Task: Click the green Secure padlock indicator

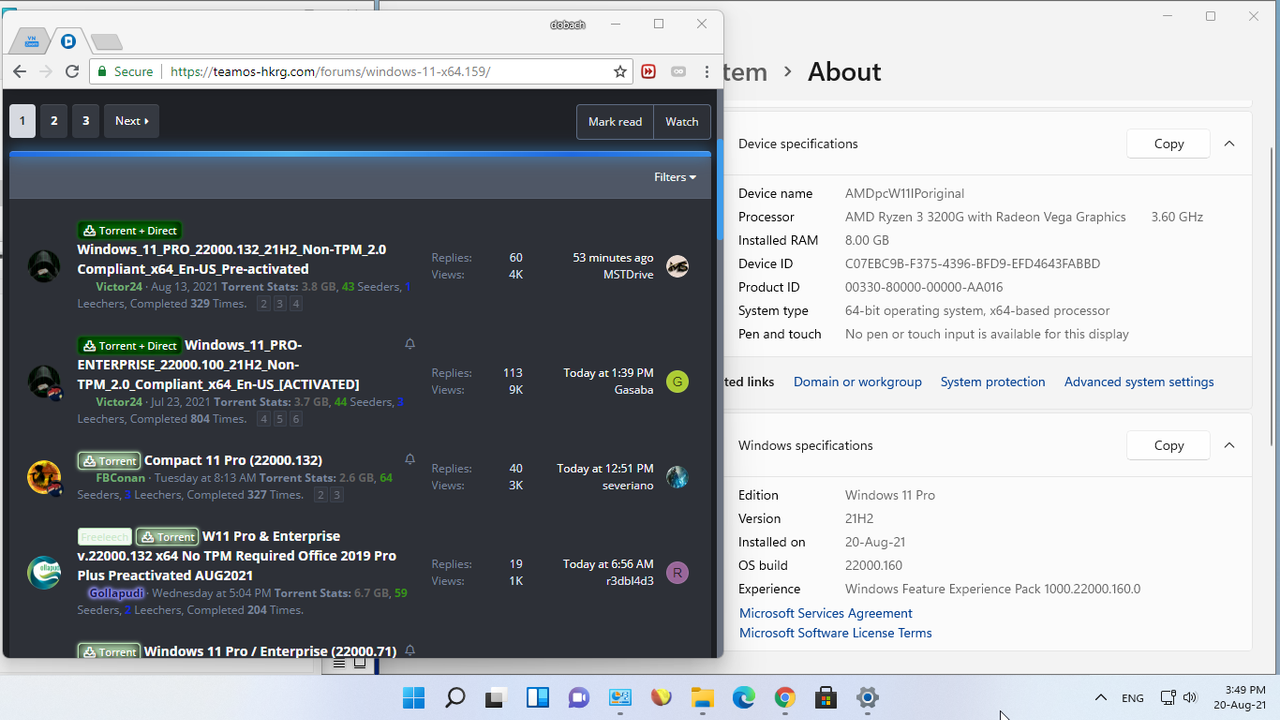Action: tap(125, 72)
